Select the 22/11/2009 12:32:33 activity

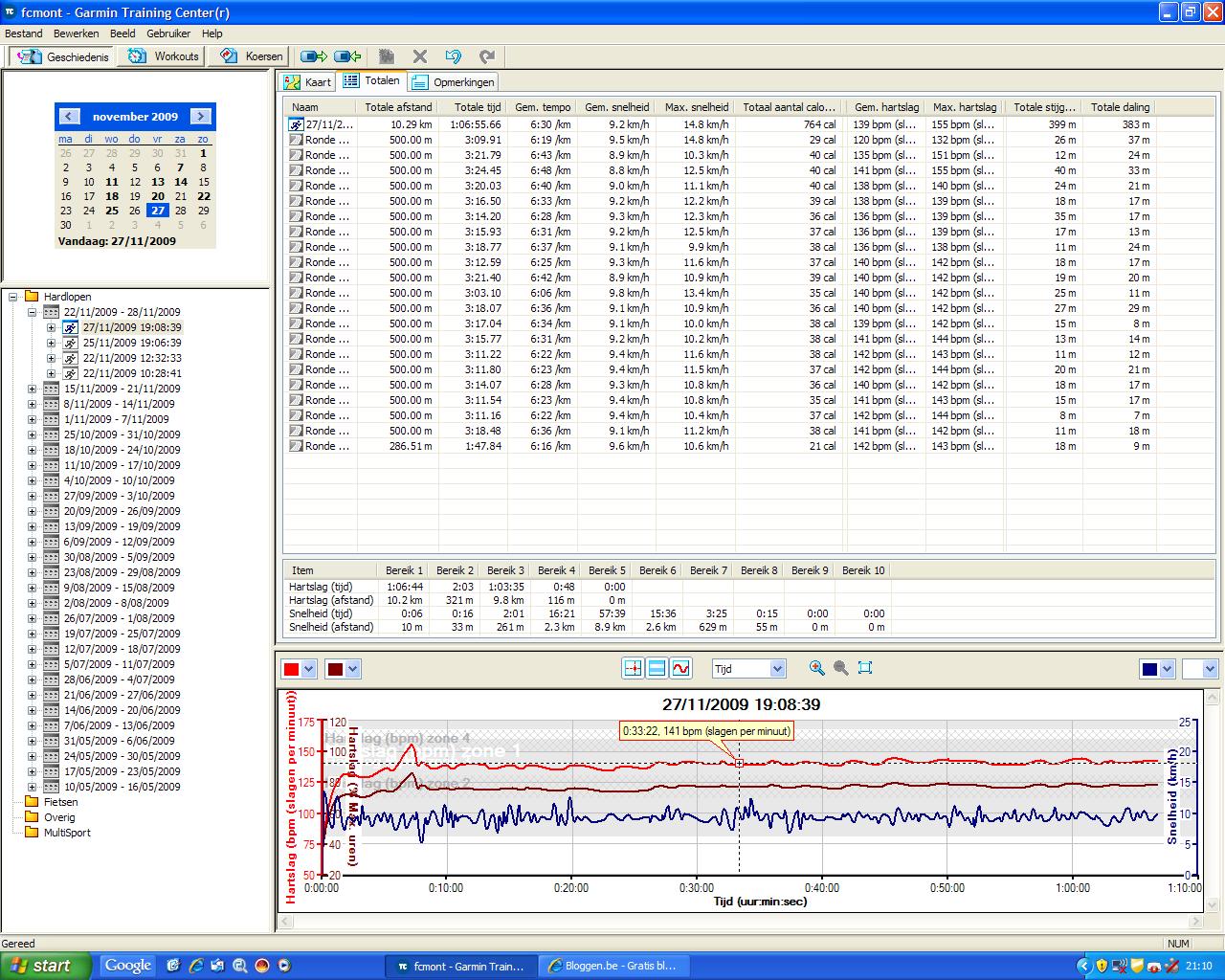pyautogui.click(x=132, y=358)
